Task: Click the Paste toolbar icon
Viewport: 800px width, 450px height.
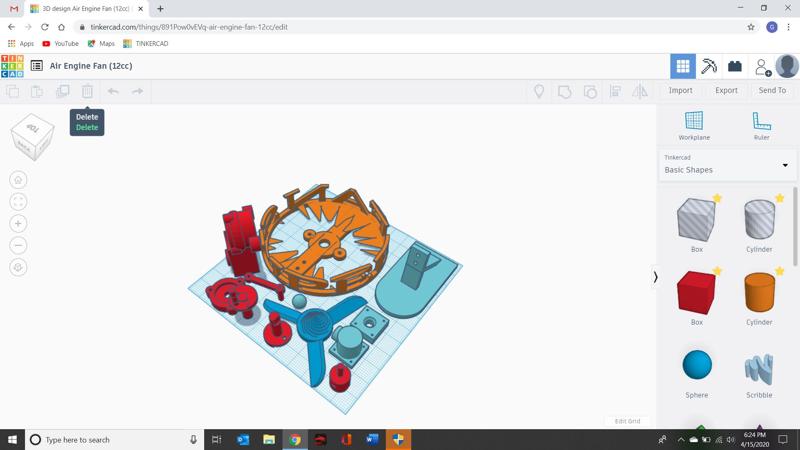Action: [x=37, y=91]
